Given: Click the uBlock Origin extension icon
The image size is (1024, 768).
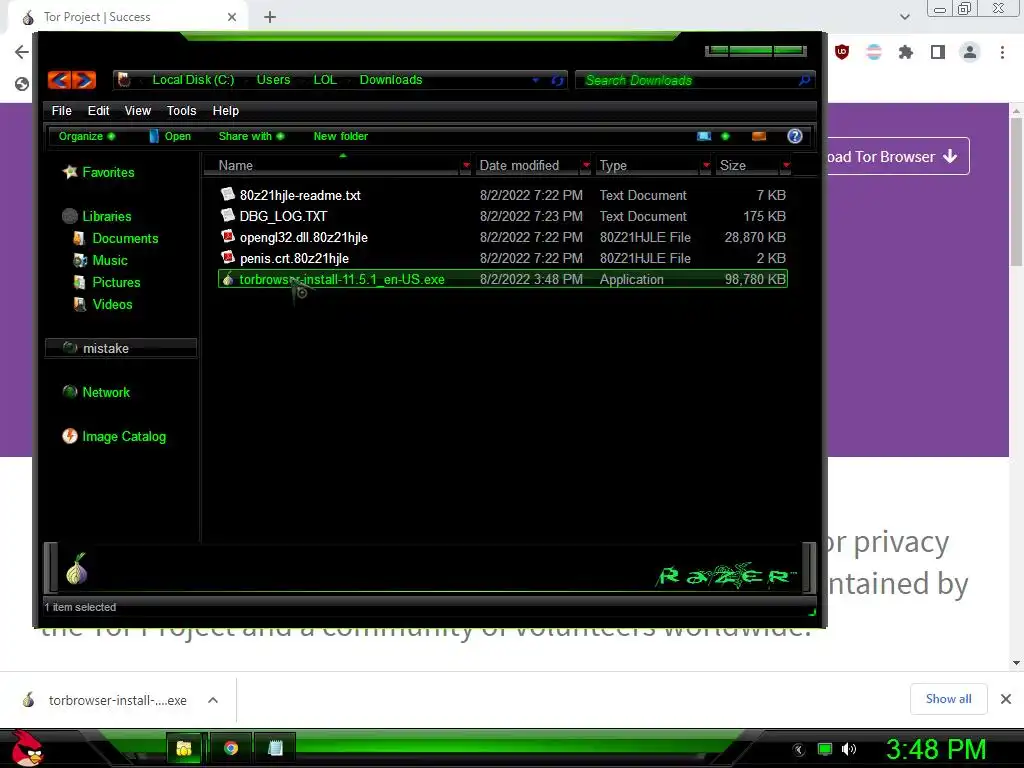Looking at the screenshot, I should (x=842, y=52).
